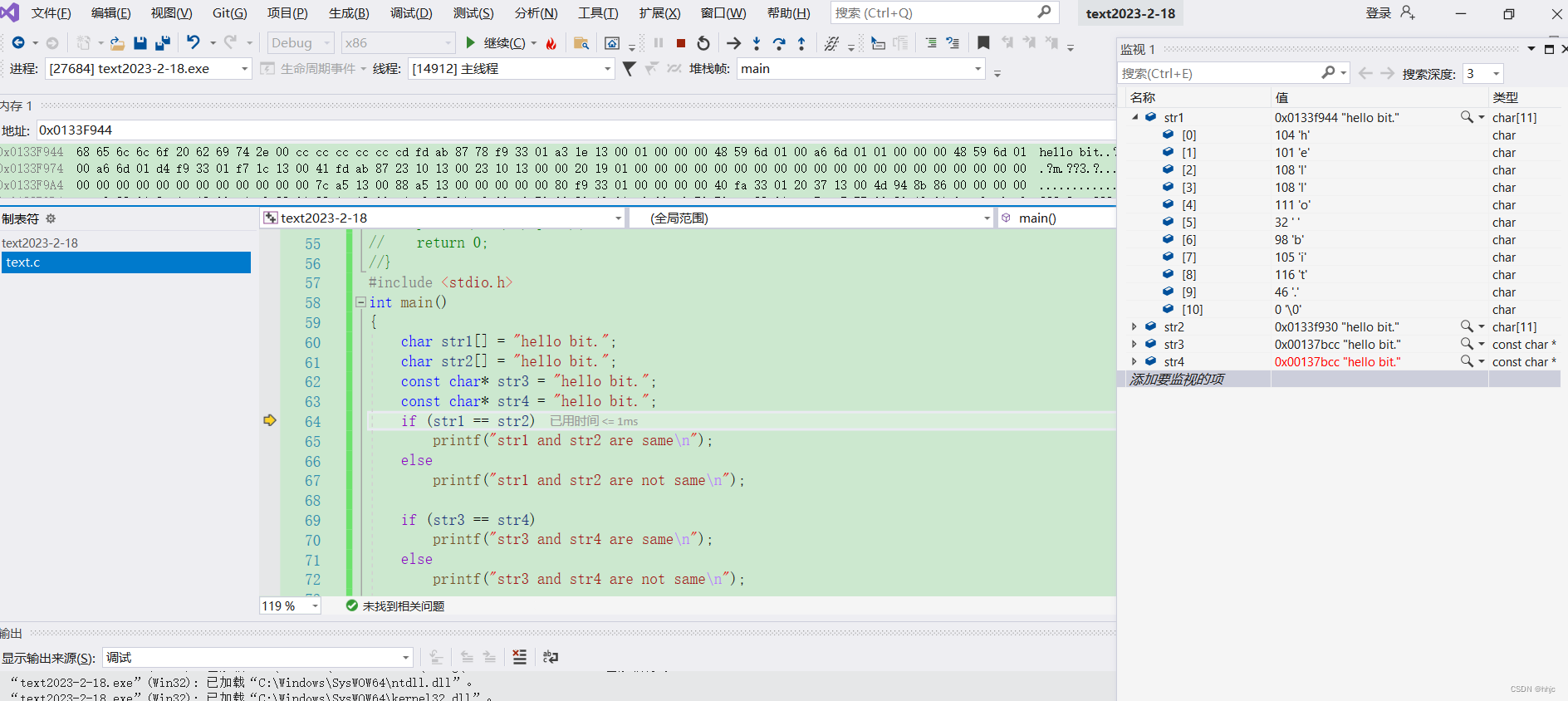This screenshot has height=701, width=1568.
Task: Open the search depth dropdown showing 3
Action: coord(1483,73)
